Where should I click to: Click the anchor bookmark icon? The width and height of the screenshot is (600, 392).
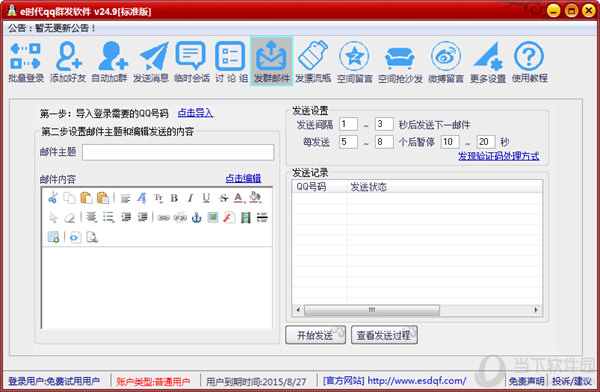pyautogui.click(x=196, y=217)
